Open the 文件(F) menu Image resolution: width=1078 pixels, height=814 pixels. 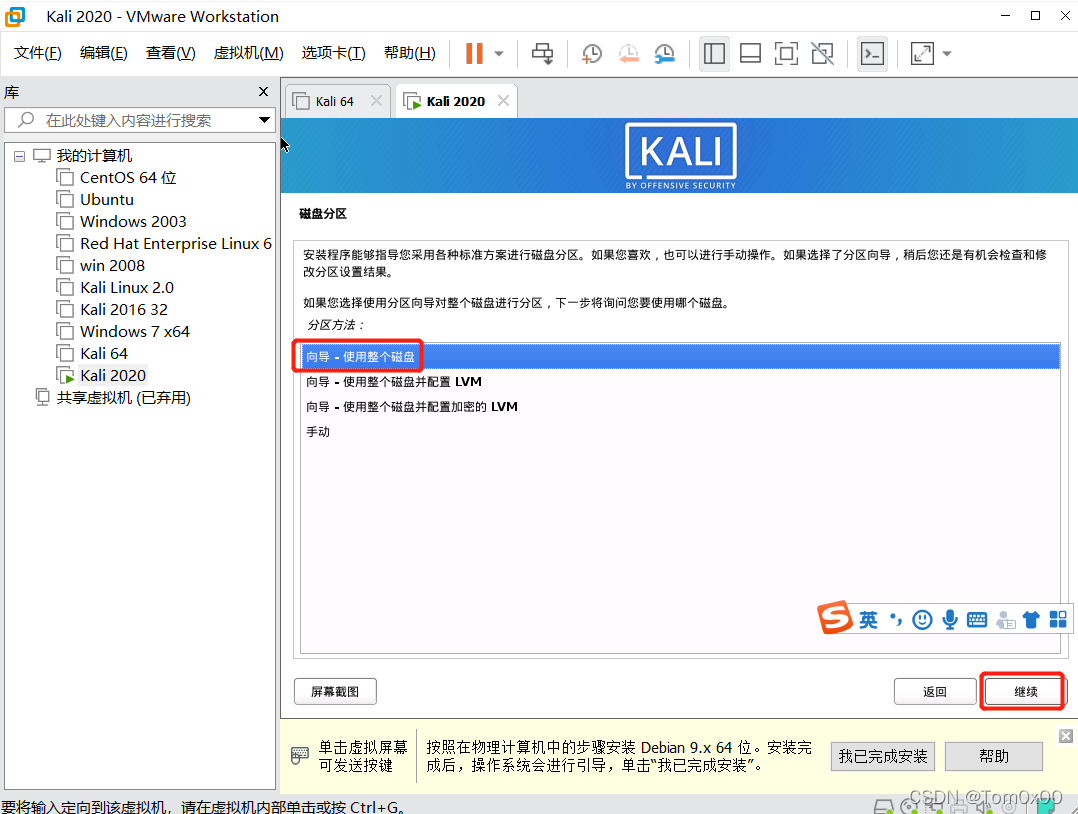pos(37,53)
